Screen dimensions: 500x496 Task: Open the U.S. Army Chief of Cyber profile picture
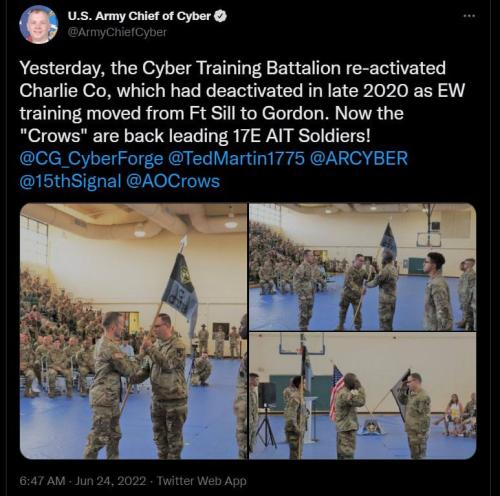[x=39, y=25]
